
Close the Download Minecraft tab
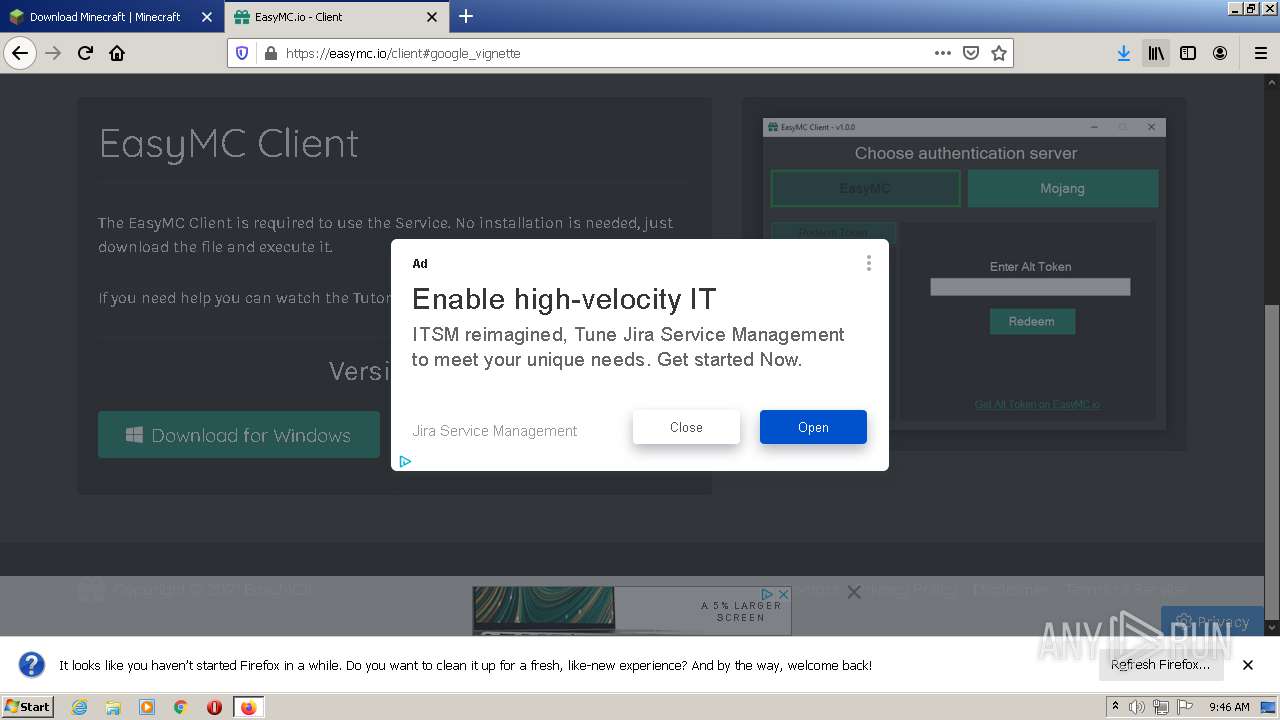coord(207,17)
